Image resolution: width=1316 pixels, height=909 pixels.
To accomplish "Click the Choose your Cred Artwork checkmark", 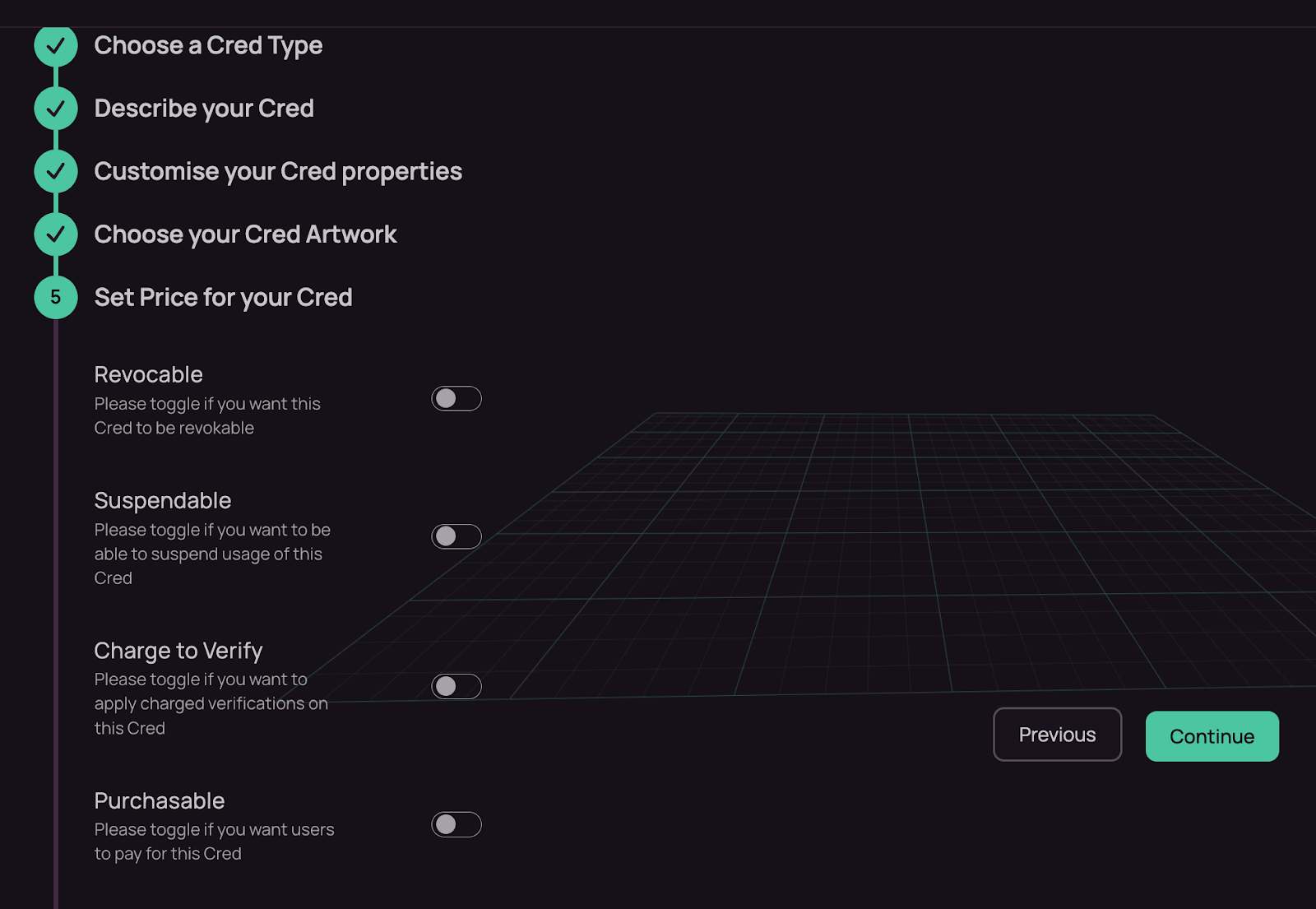I will [x=56, y=234].
